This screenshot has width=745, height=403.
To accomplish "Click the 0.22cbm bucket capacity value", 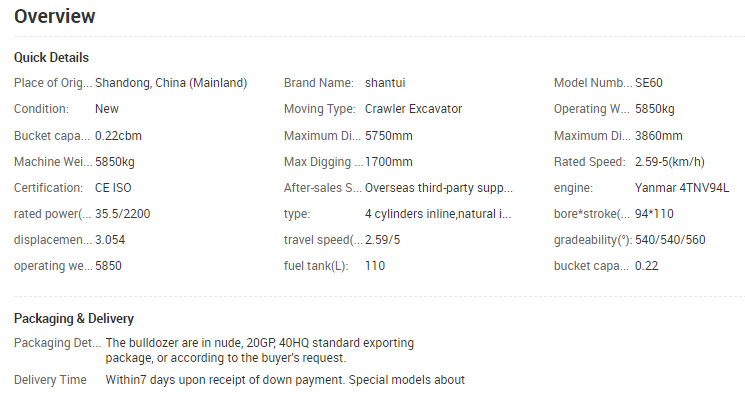I will tap(118, 136).
